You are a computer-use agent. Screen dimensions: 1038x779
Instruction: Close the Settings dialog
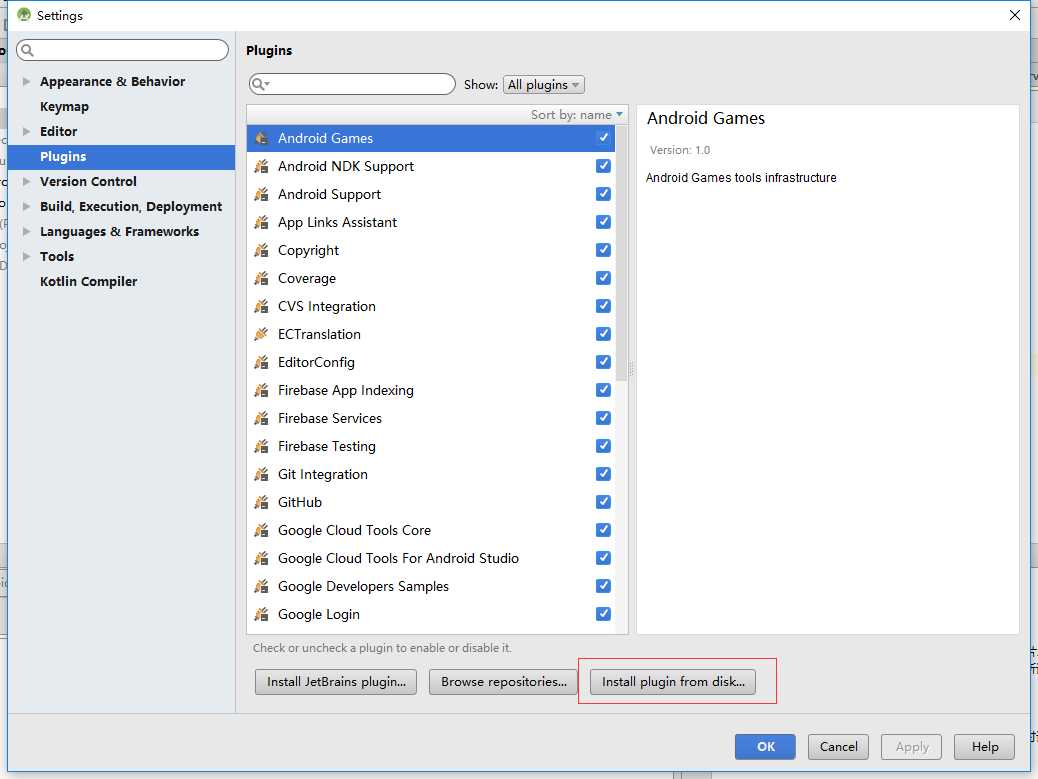1014,15
